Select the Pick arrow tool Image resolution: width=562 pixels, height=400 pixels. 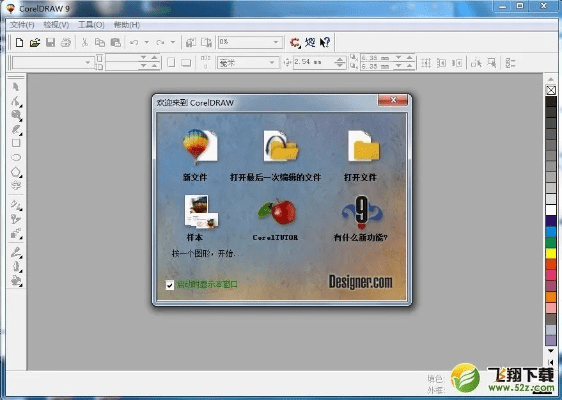coord(16,87)
